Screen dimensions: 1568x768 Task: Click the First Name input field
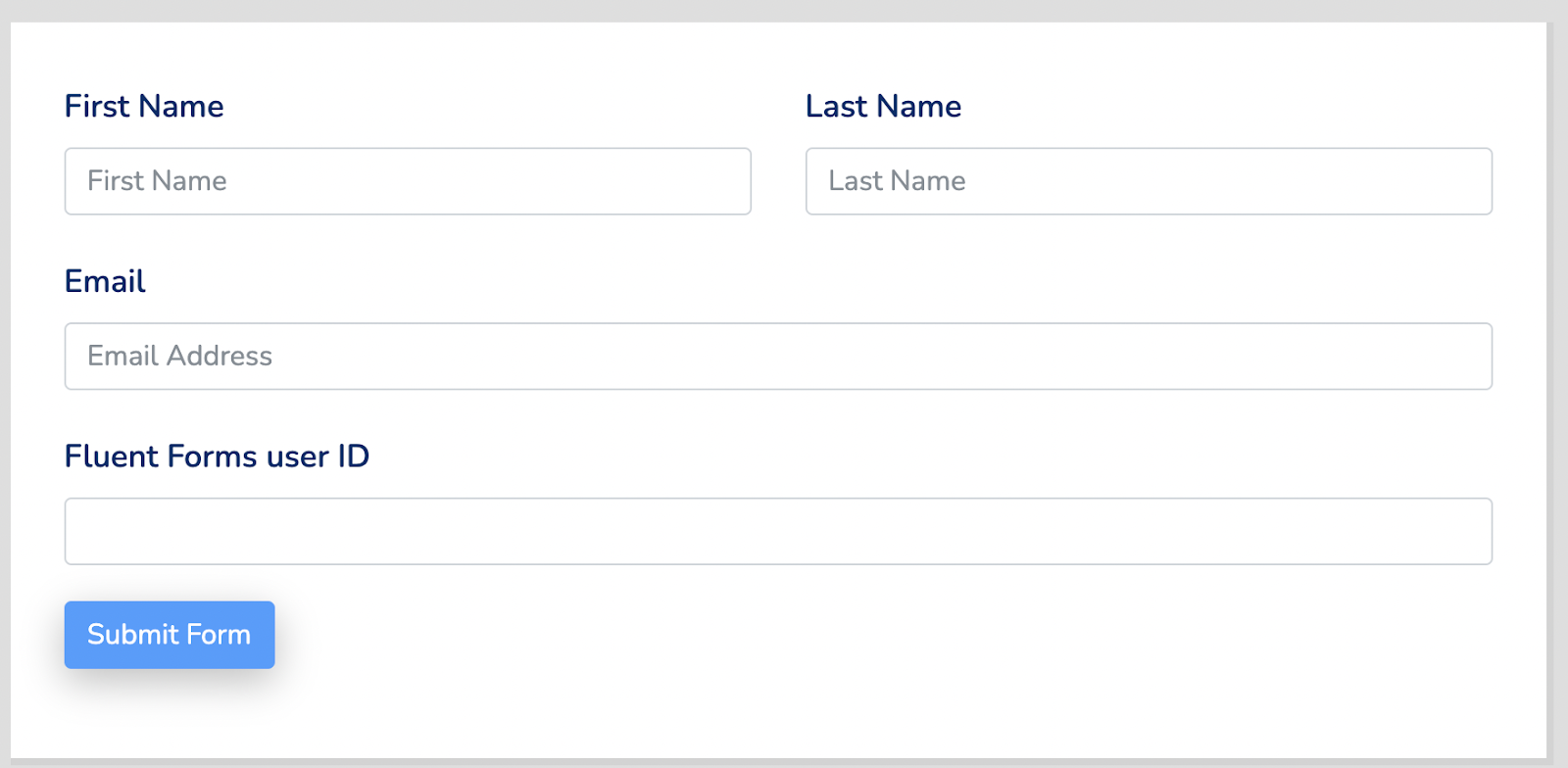408,181
